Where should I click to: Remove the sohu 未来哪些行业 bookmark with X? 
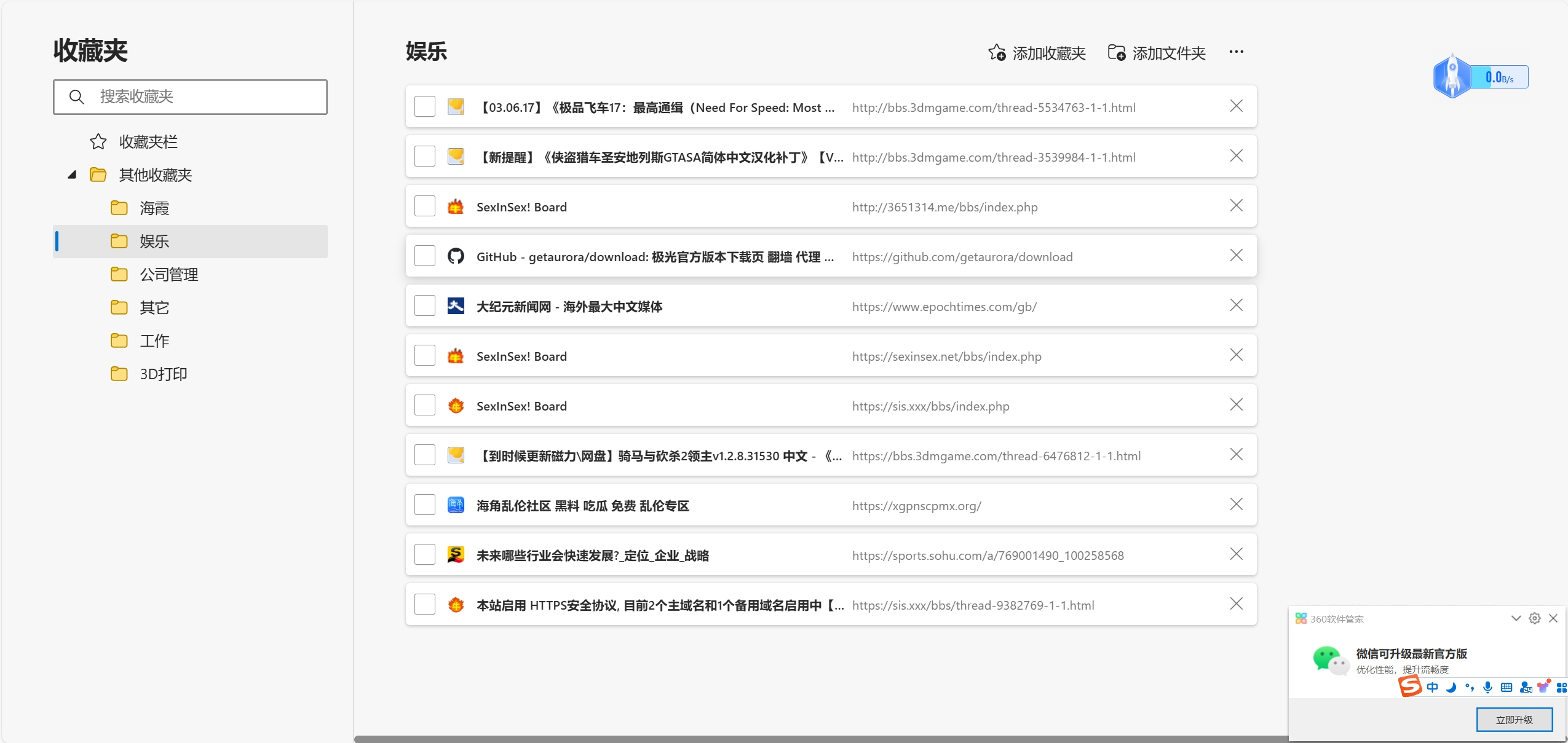1236,554
